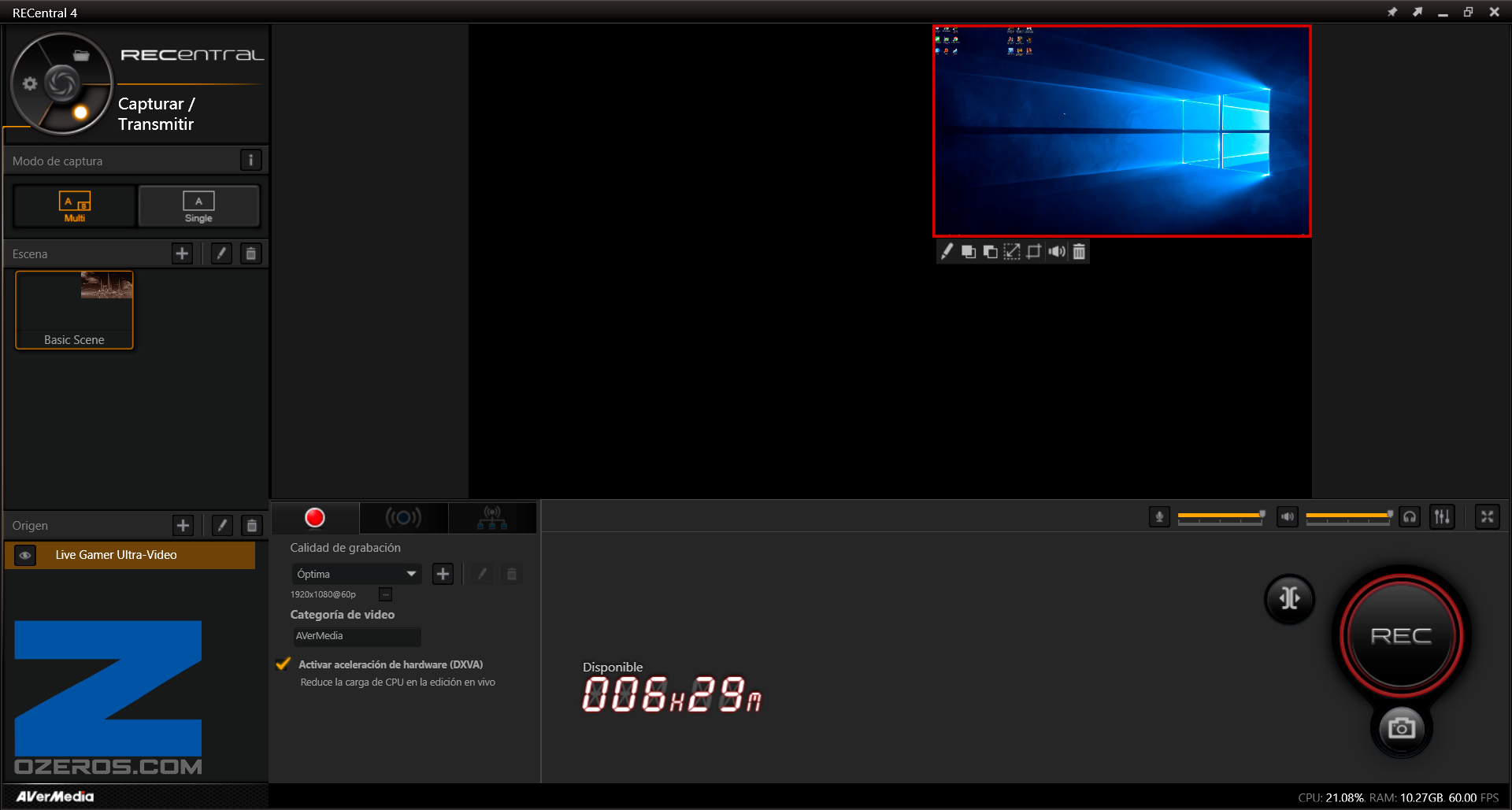Click the title bar arrow icon

click(1417, 12)
